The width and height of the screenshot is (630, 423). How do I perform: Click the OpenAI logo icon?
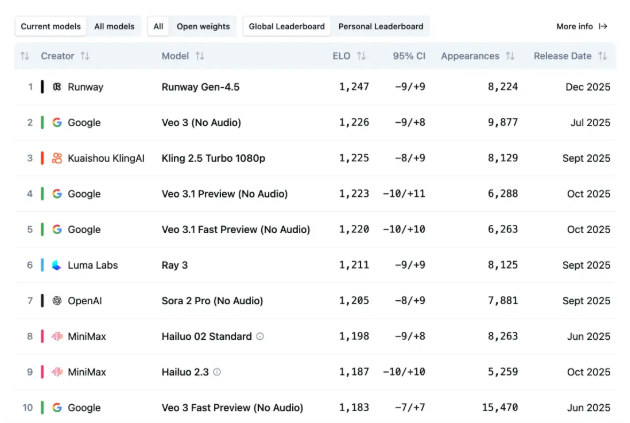57,301
